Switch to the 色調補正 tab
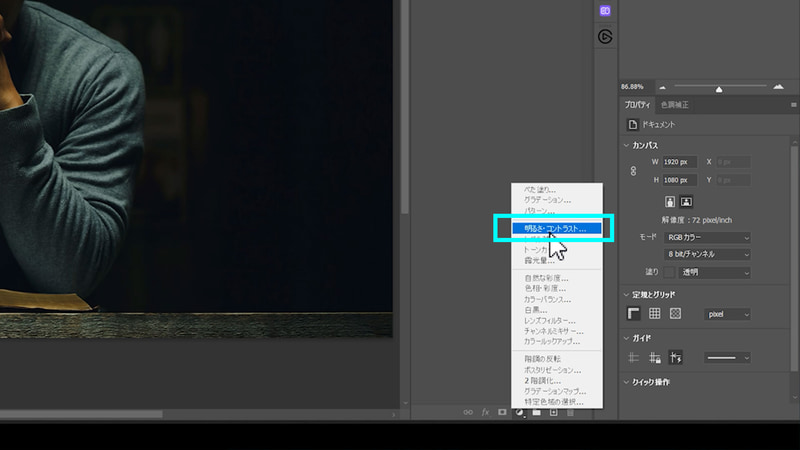This screenshot has height=450, width=800. coord(674,105)
